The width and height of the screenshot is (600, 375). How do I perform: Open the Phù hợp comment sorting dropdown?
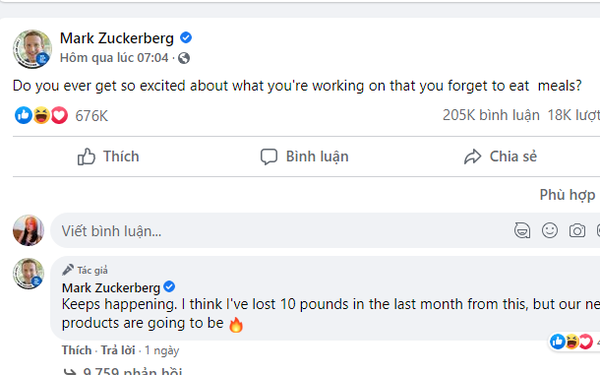[x=569, y=195]
